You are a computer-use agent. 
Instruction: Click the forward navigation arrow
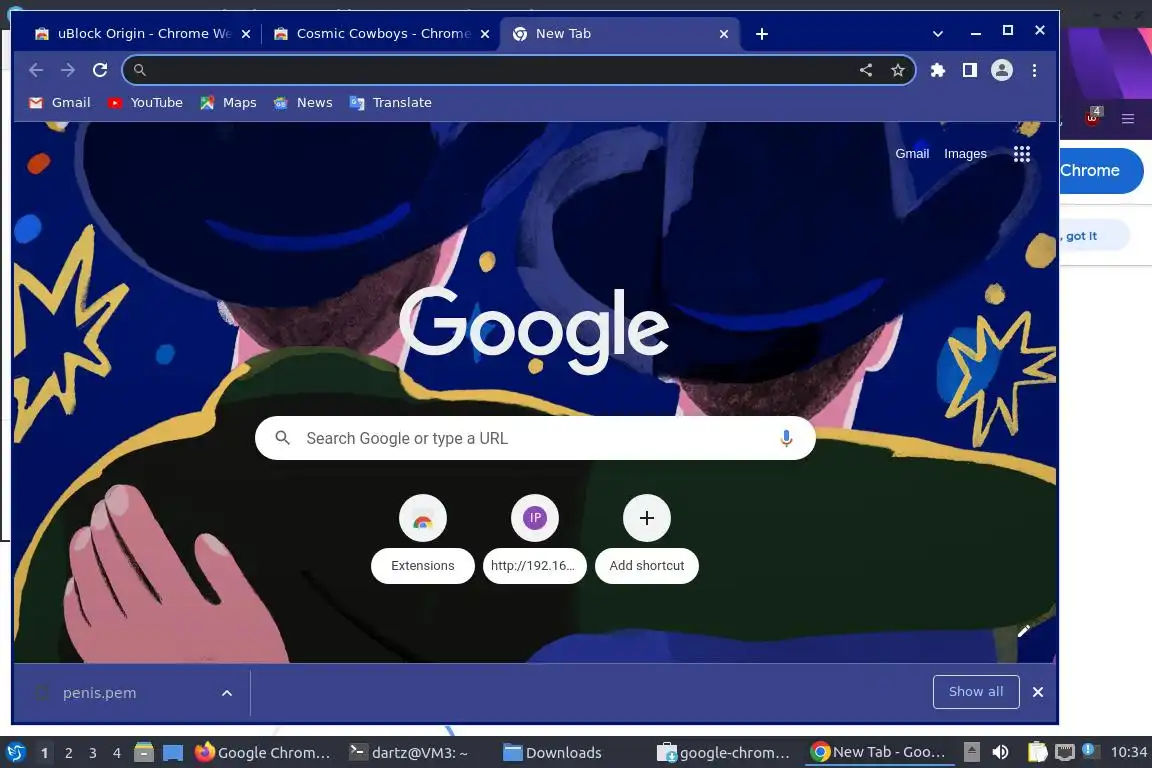(x=68, y=70)
